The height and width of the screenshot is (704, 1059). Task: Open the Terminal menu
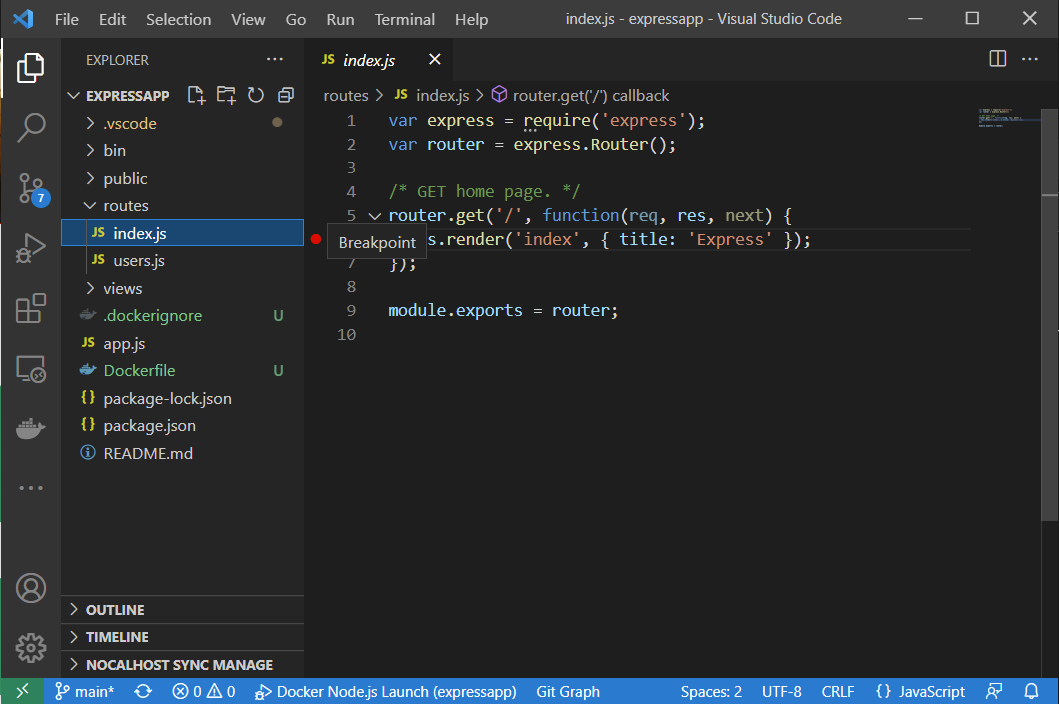(405, 20)
